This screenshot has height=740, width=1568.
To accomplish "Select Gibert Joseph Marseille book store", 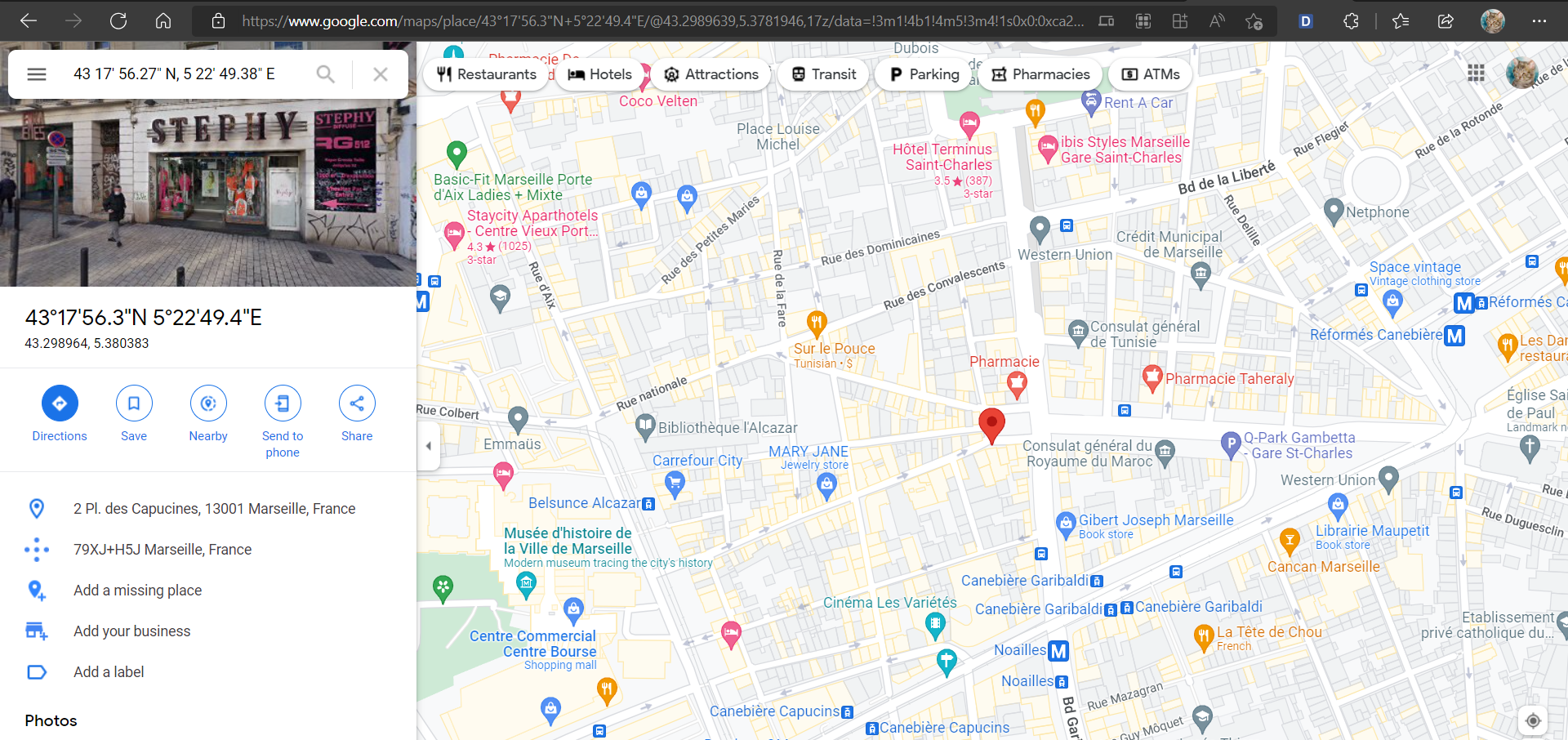I will coord(1066,524).
